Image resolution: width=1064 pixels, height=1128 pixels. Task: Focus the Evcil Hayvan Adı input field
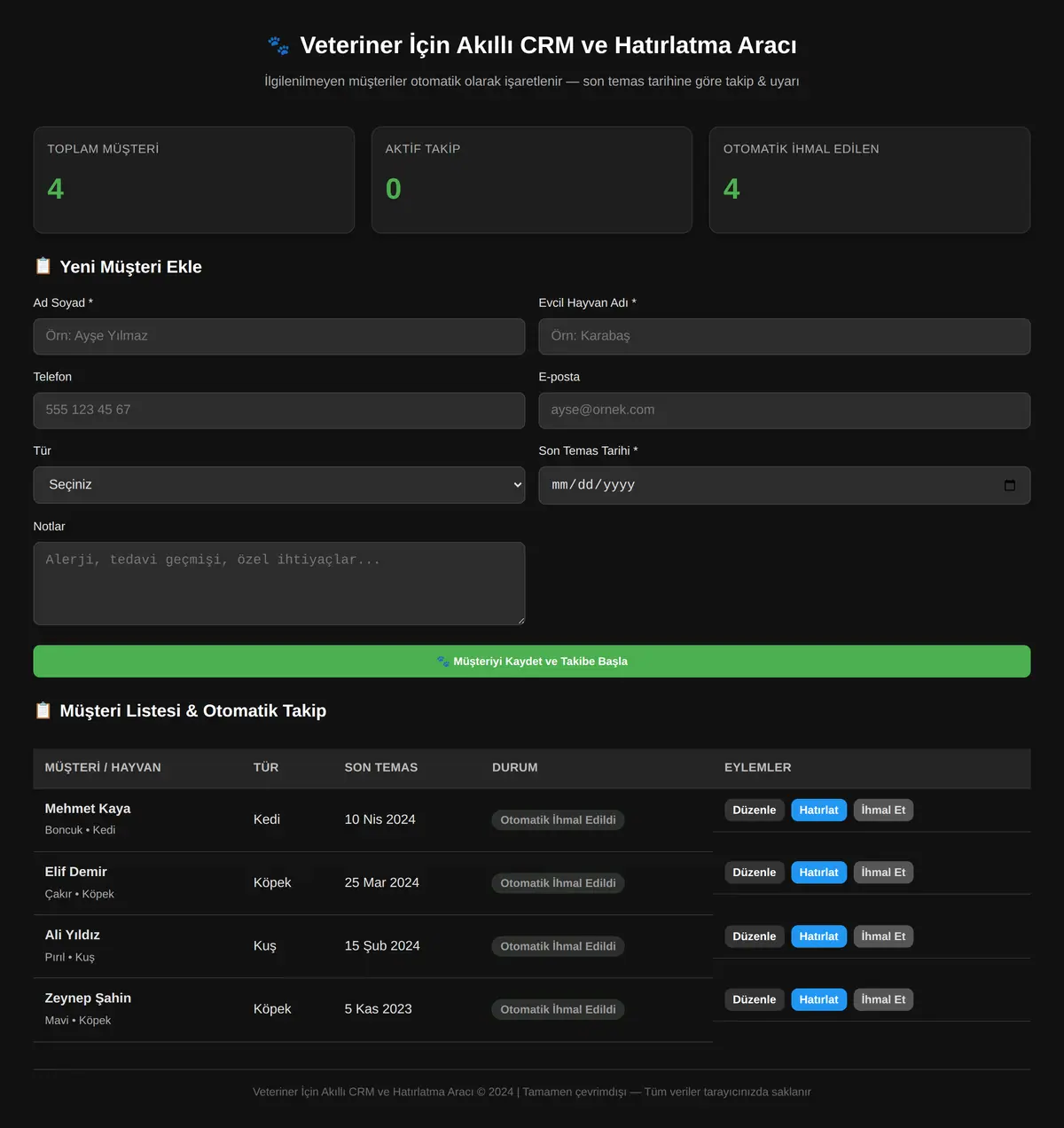(x=785, y=336)
